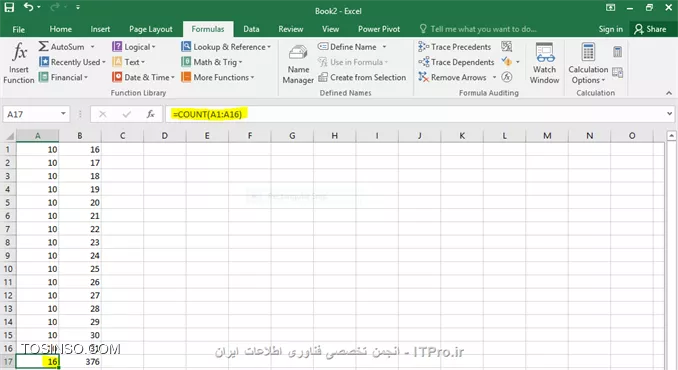678x370 pixels.
Task: Click Remove Arrows
Action: click(452, 77)
